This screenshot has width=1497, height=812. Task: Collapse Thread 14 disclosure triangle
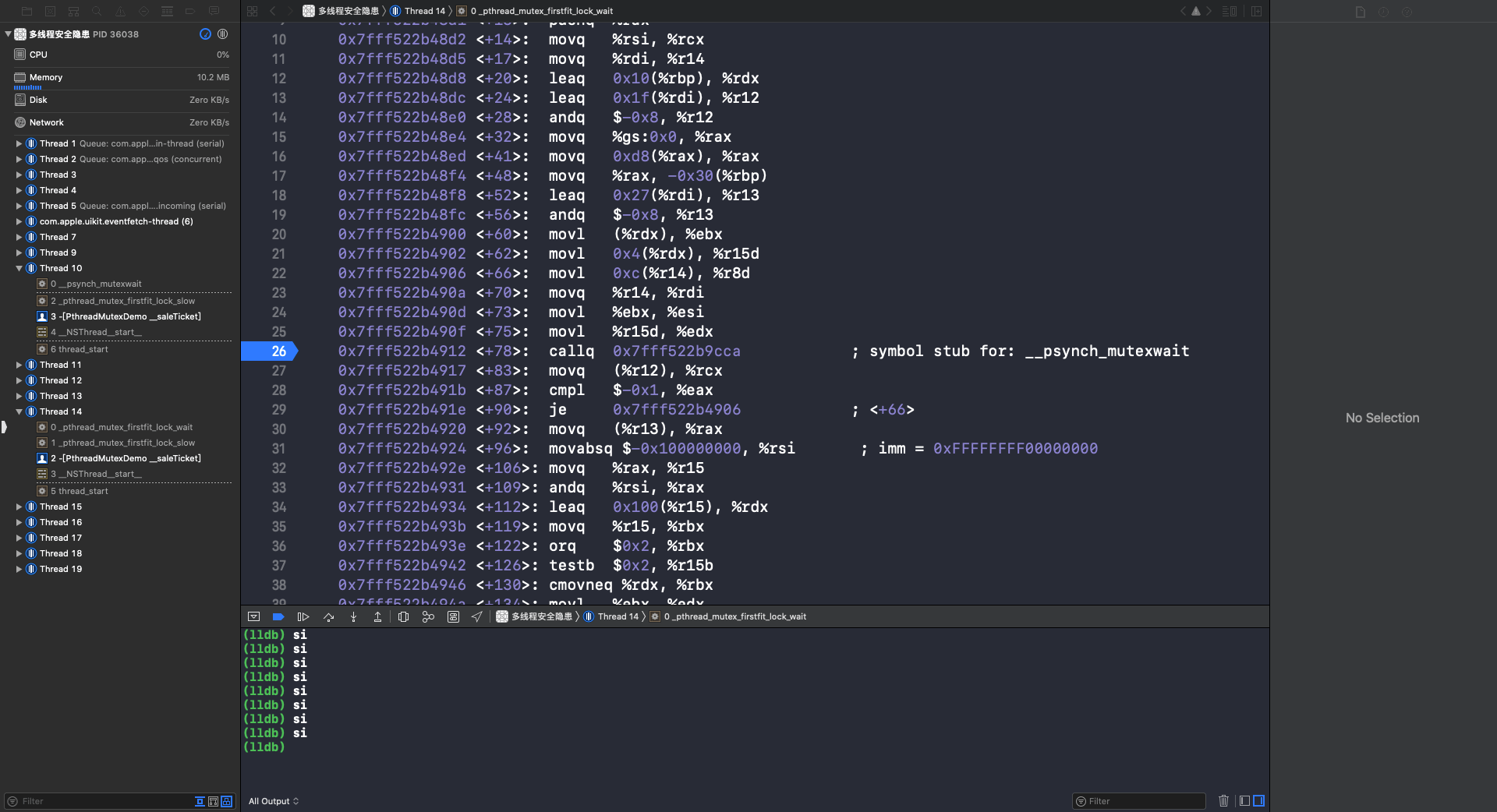tap(19, 411)
